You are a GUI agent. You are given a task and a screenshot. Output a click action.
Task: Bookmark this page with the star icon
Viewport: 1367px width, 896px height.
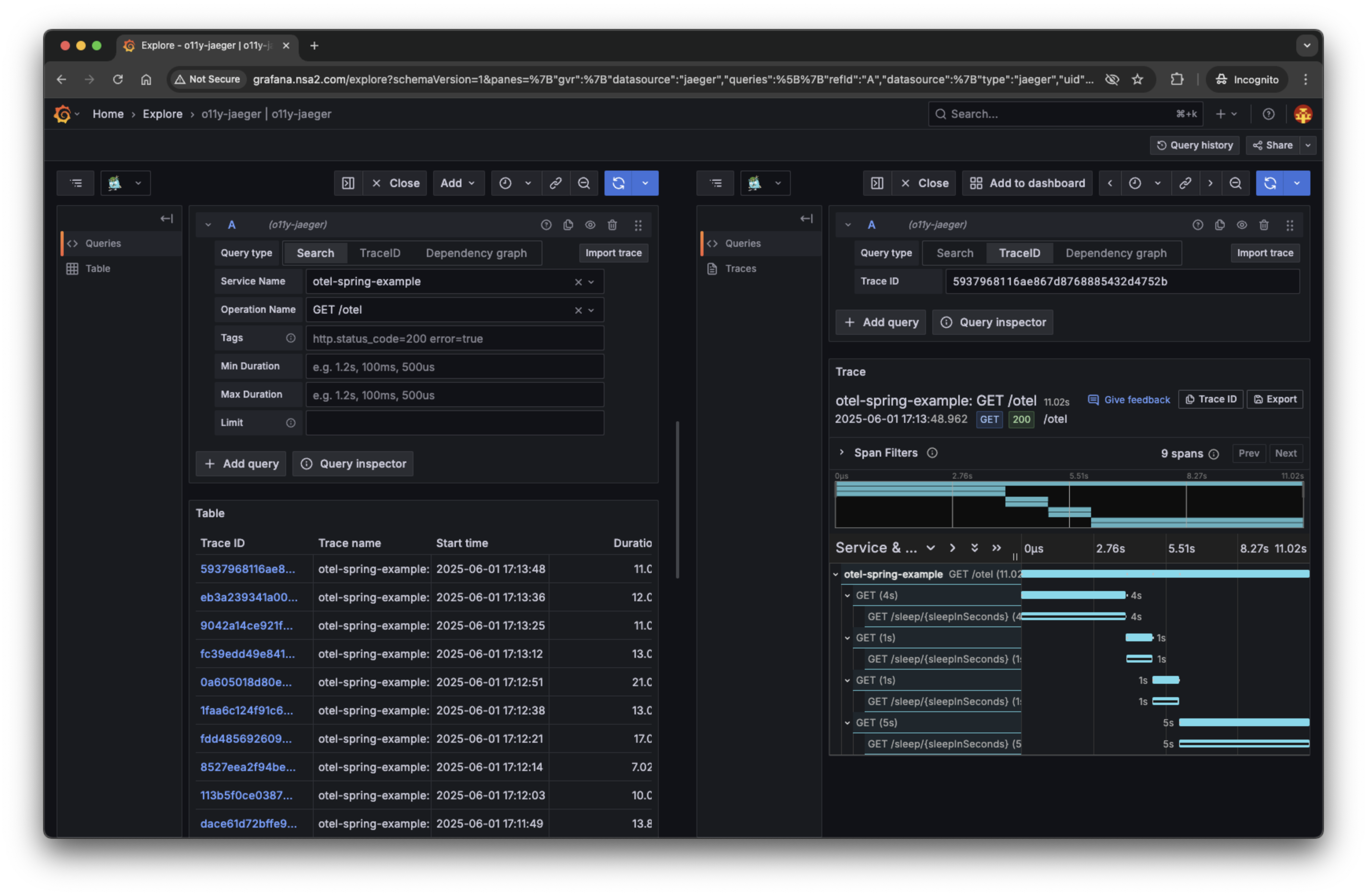tap(1137, 79)
